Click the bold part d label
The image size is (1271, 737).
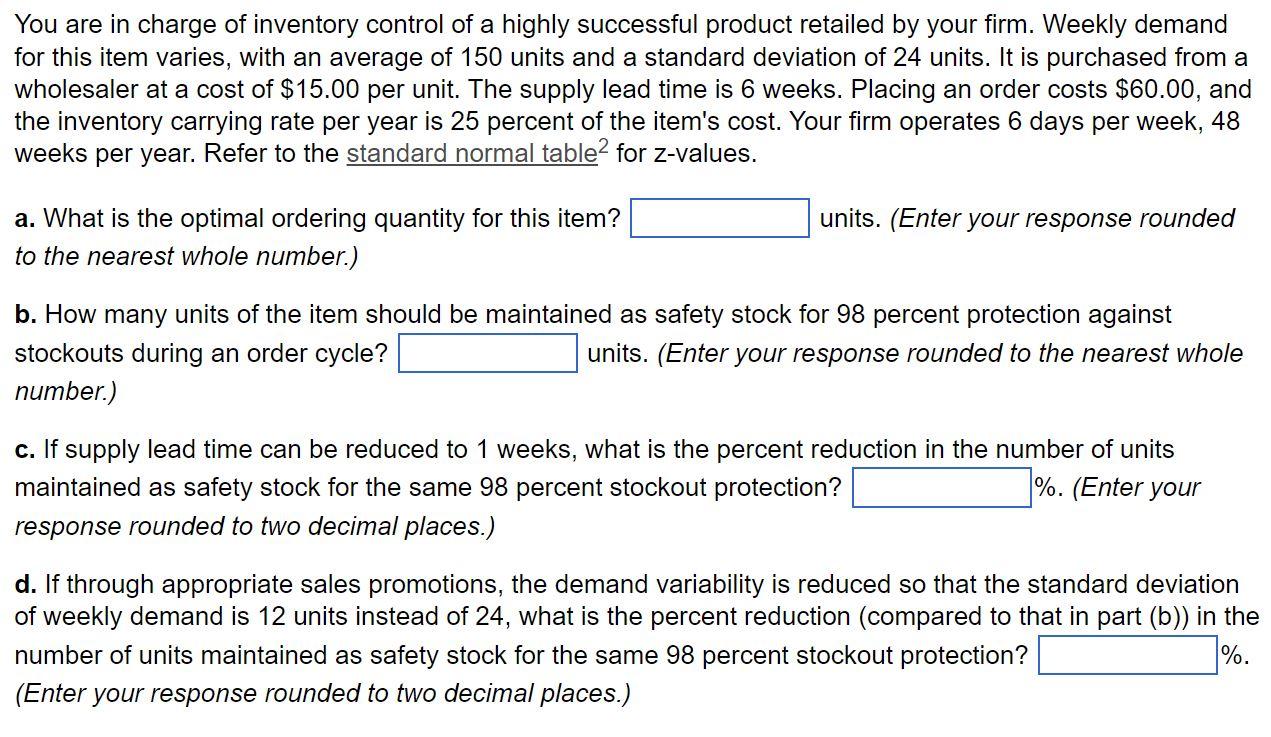tap(24, 585)
